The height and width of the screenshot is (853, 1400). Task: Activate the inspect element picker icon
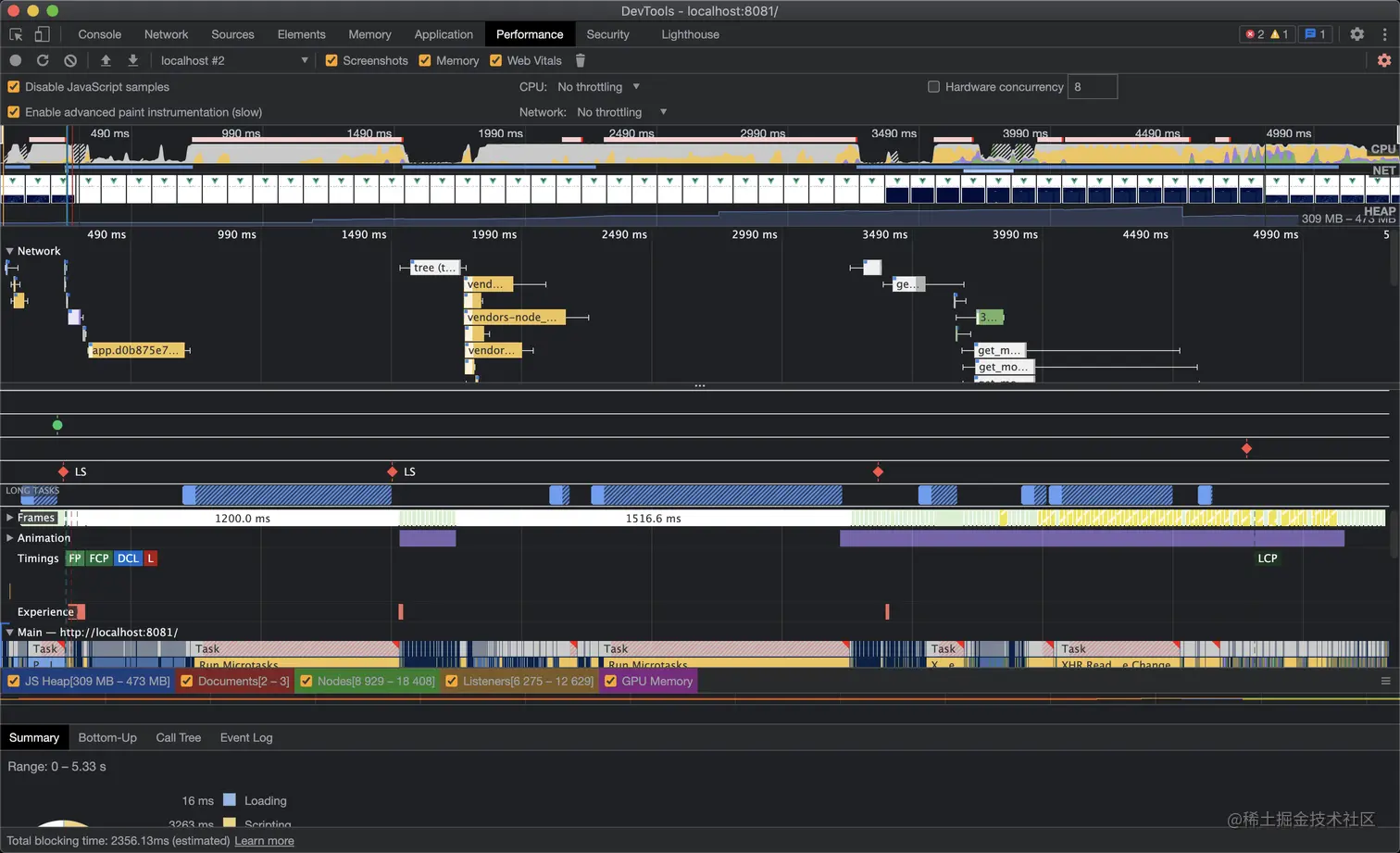16,34
